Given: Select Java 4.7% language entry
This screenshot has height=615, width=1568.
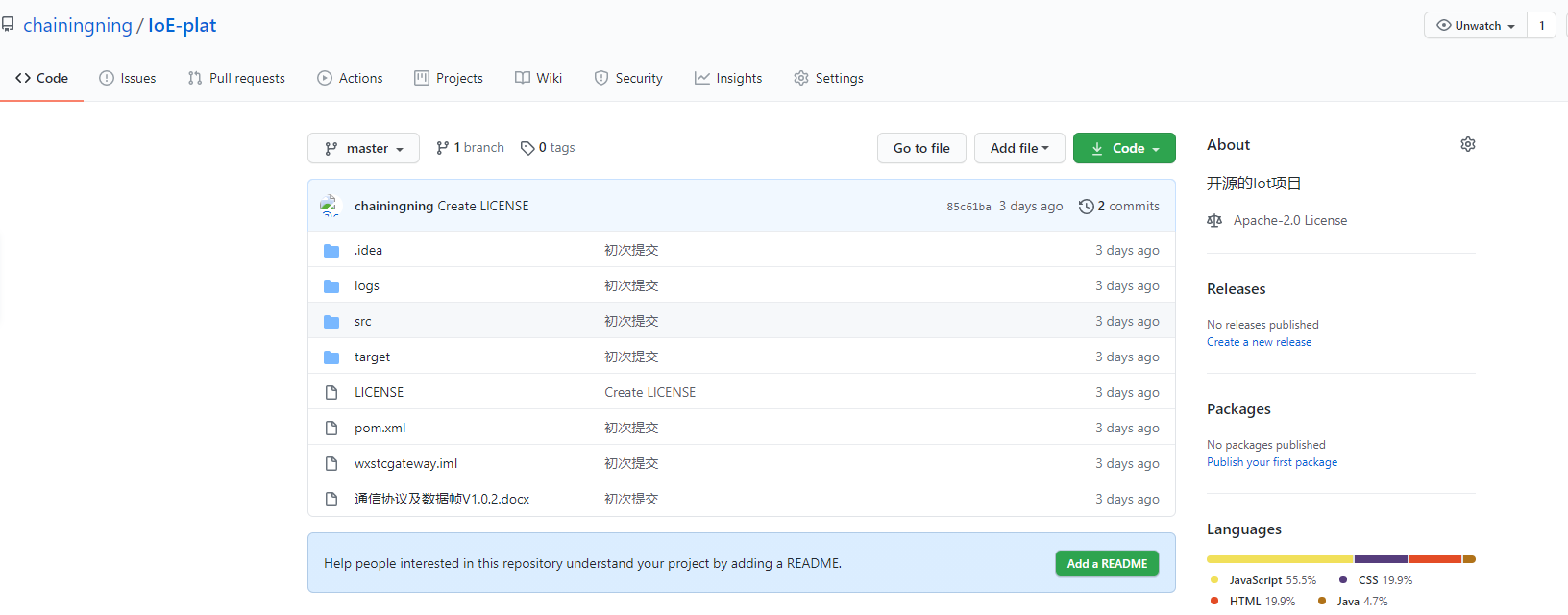Looking at the screenshot, I should [1353, 602].
